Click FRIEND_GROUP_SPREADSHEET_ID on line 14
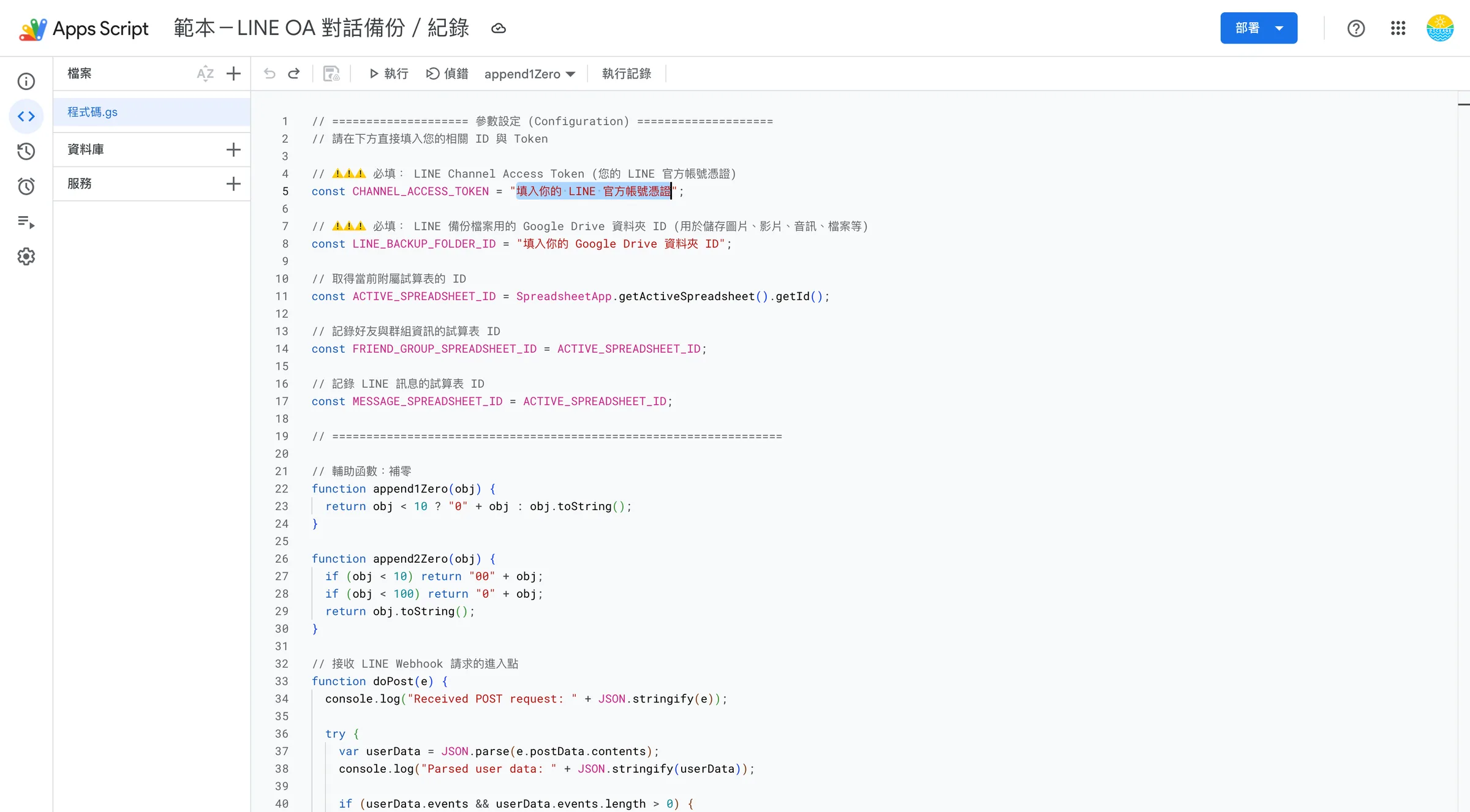Viewport: 1470px width, 812px height. coord(445,348)
